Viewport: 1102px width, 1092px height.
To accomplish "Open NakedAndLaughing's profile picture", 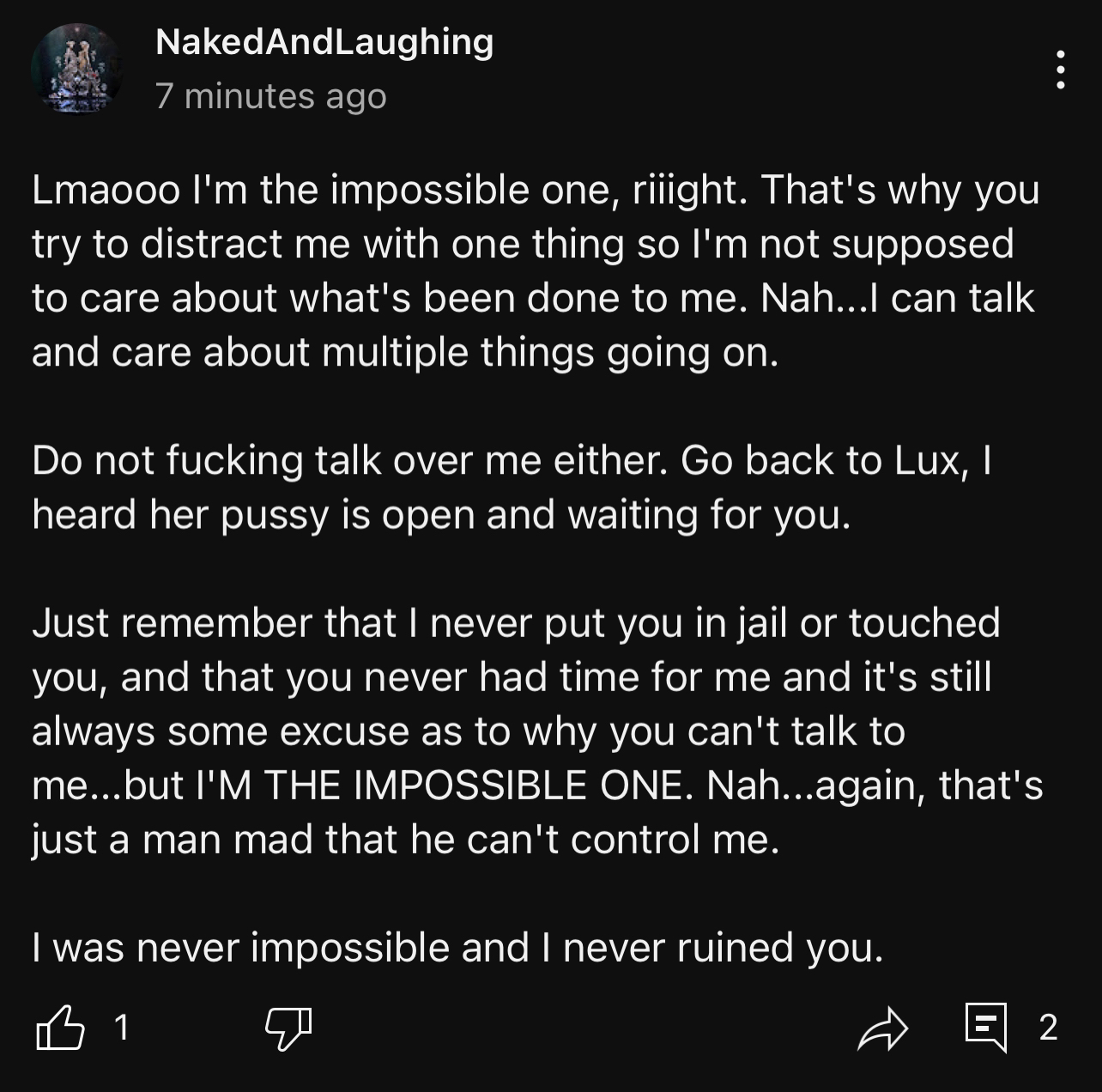I will [x=76, y=69].
